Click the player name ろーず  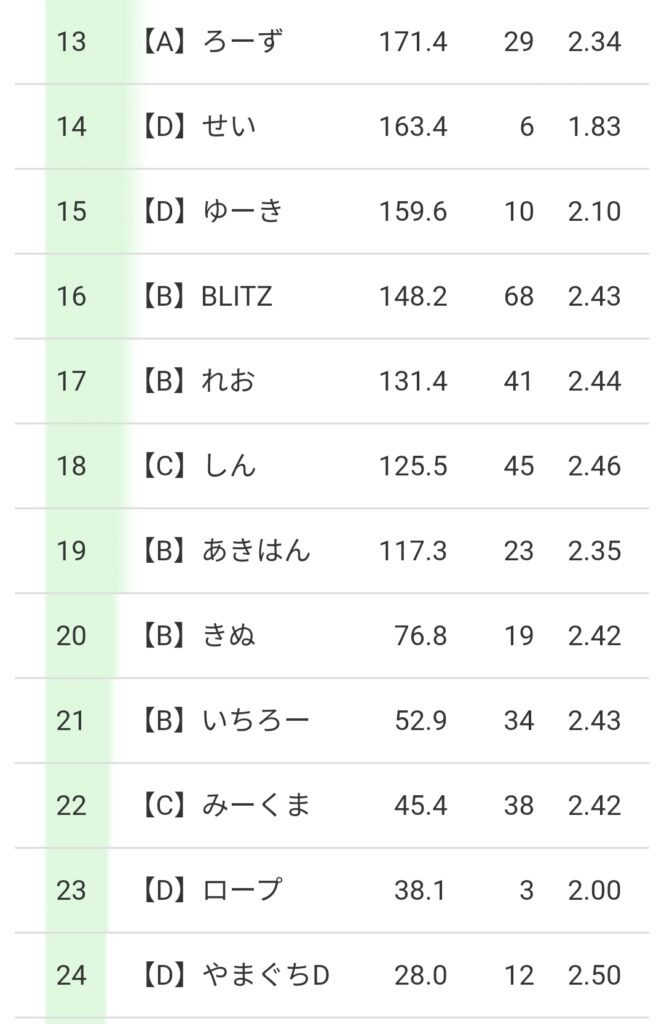[x=242, y=42]
